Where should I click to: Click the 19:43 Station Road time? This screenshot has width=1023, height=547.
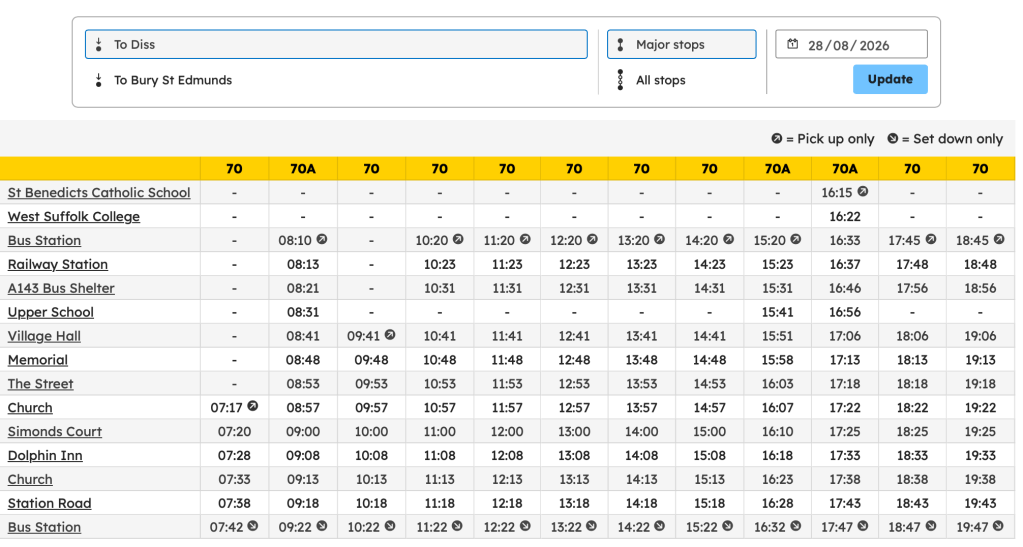pyautogui.click(x=980, y=503)
